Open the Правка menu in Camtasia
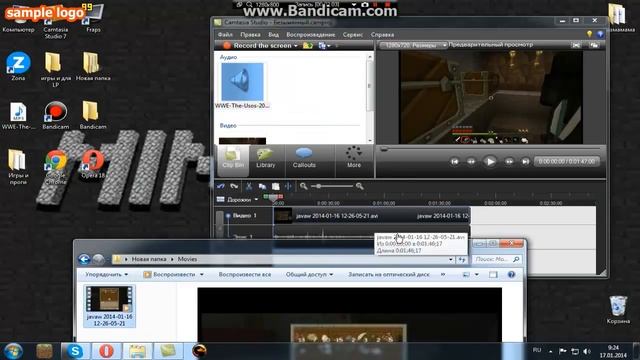 250,35
